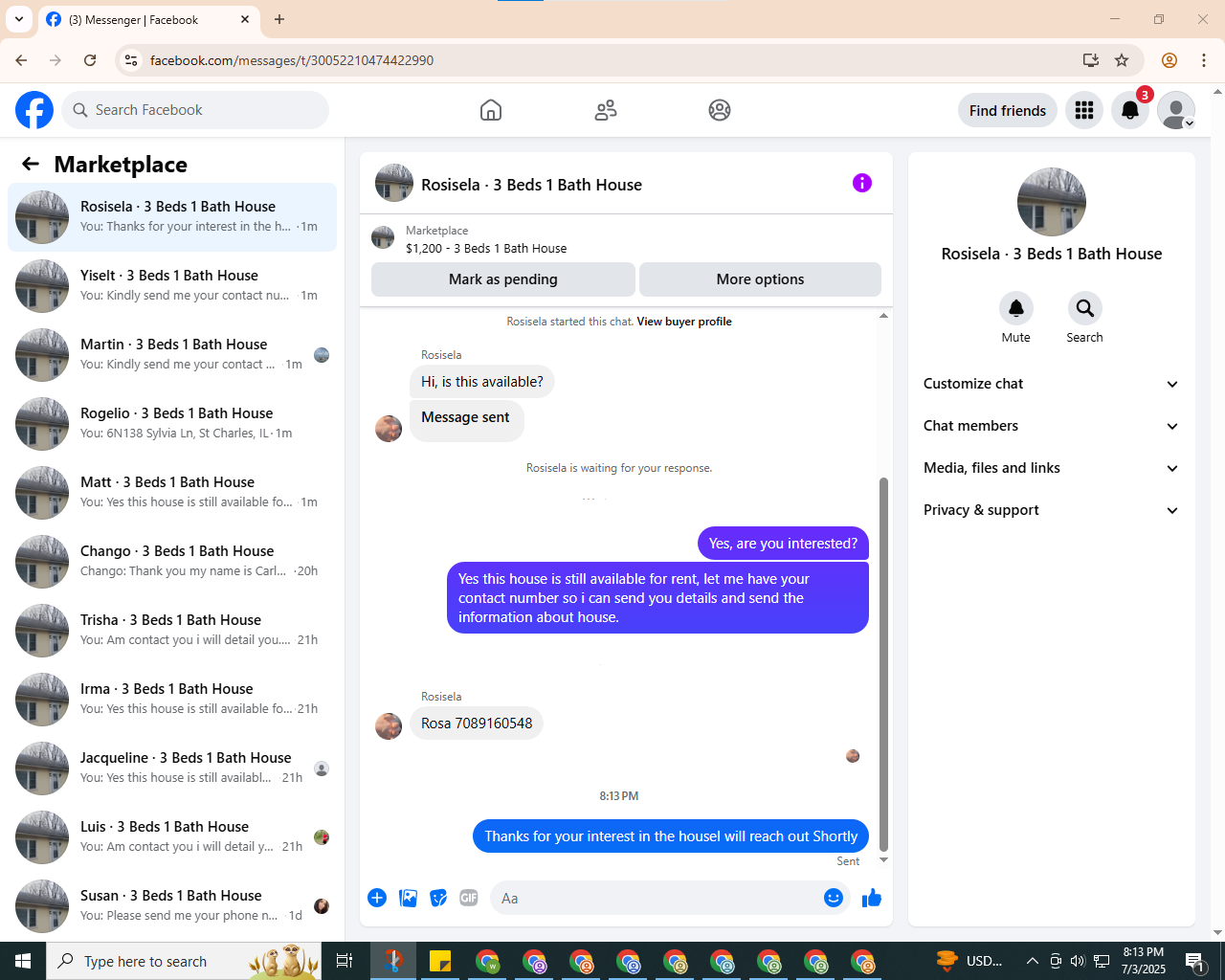Open emoji picker smiley icon
The image size is (1225, 980).
coord(834,898)
